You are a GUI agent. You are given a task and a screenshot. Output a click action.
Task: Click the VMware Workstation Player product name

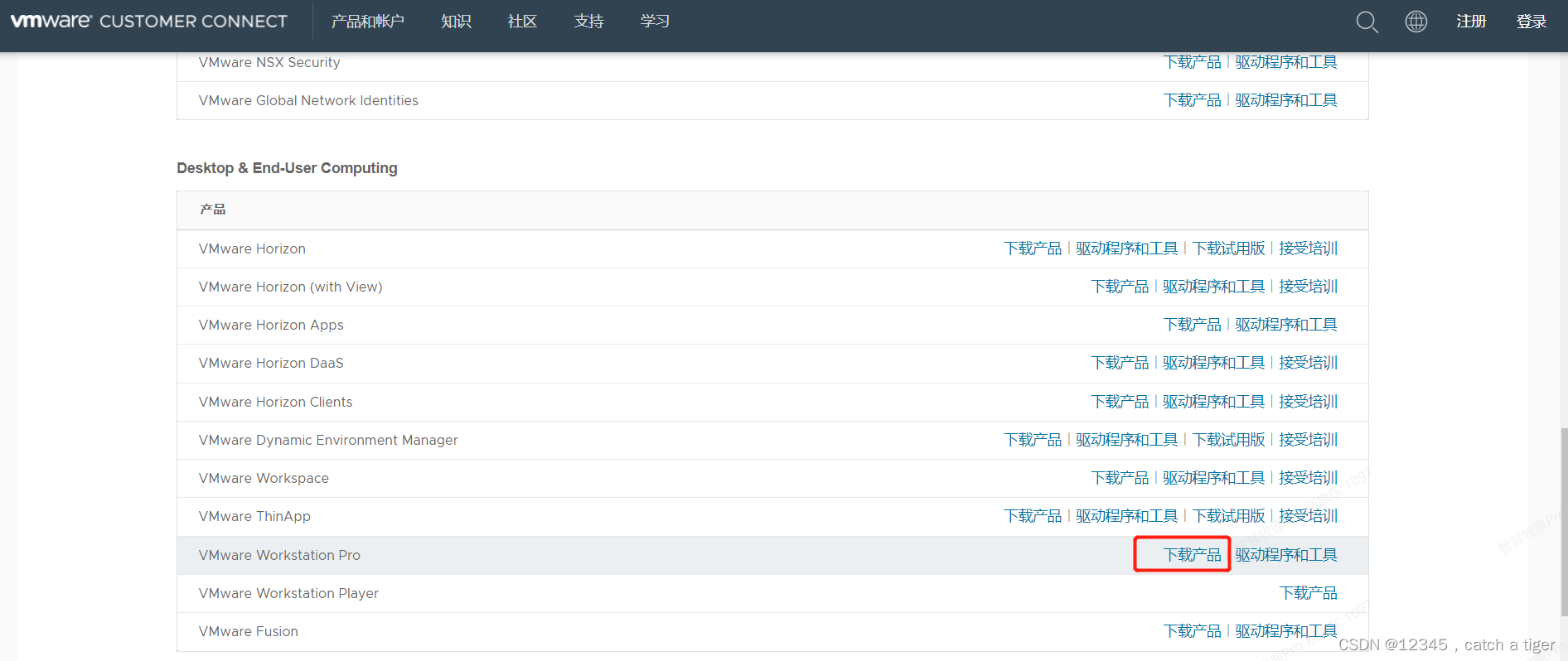[288, 593]
